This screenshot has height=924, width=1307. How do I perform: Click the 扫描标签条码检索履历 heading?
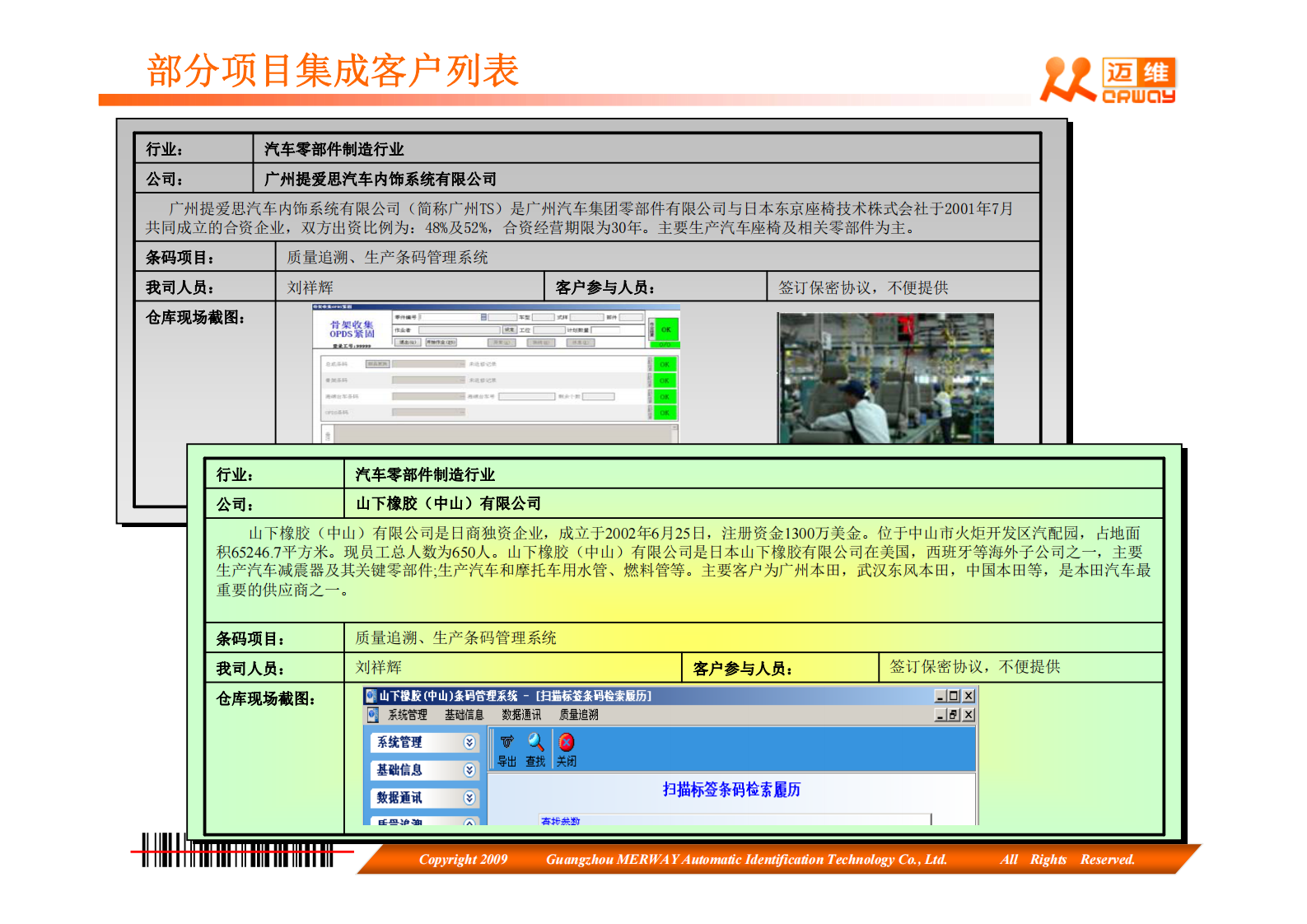pyautogui.click(x=731, y=790)
